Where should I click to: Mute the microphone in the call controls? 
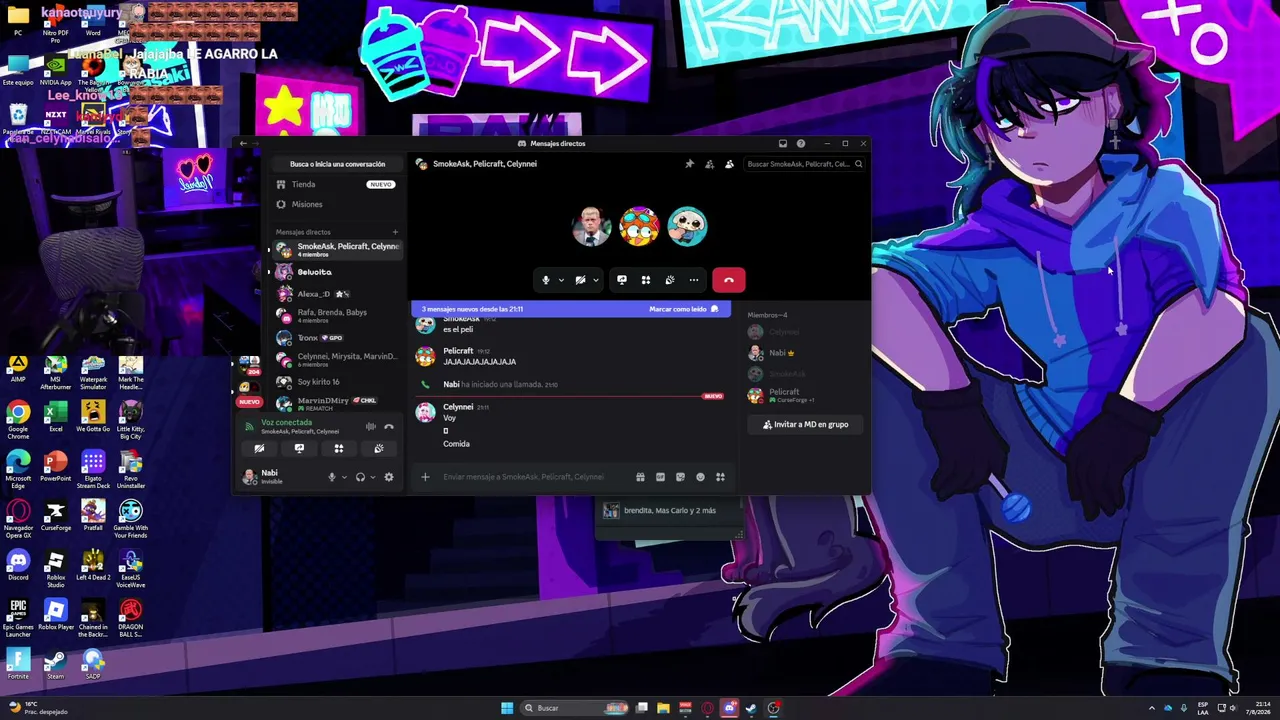click(x=545, y=280)
